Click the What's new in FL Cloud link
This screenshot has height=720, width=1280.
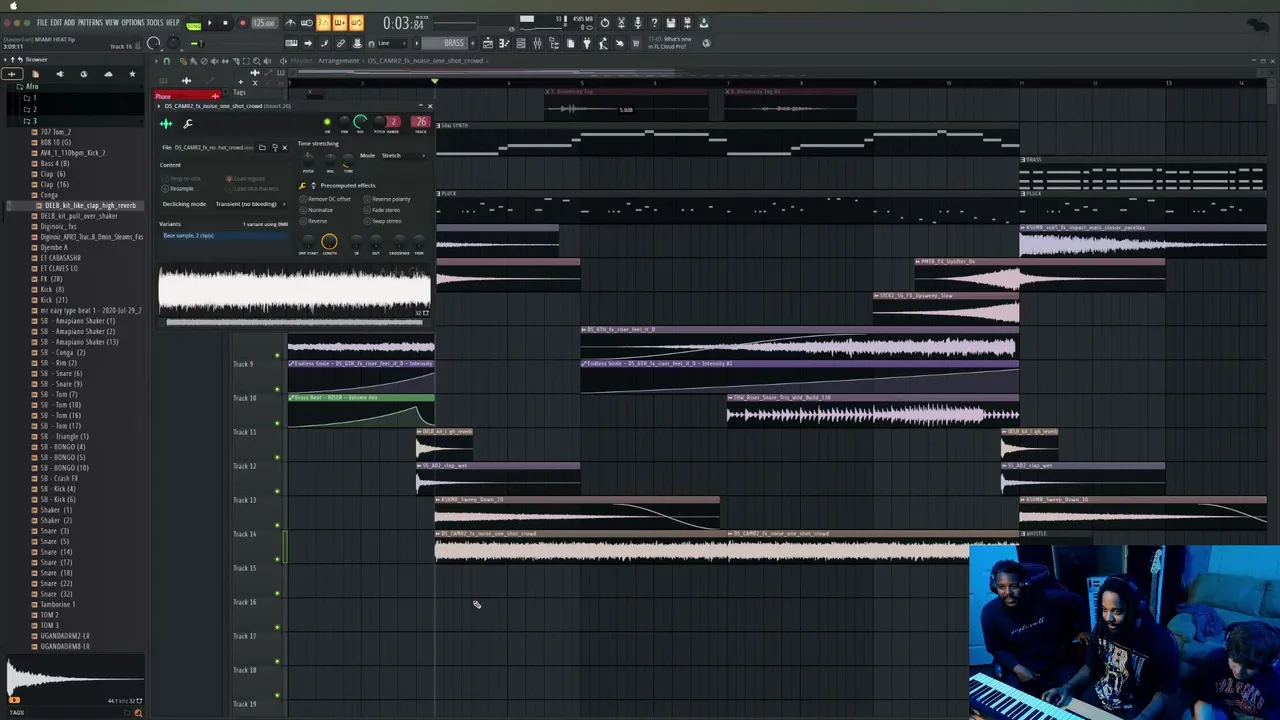(670, 43)
